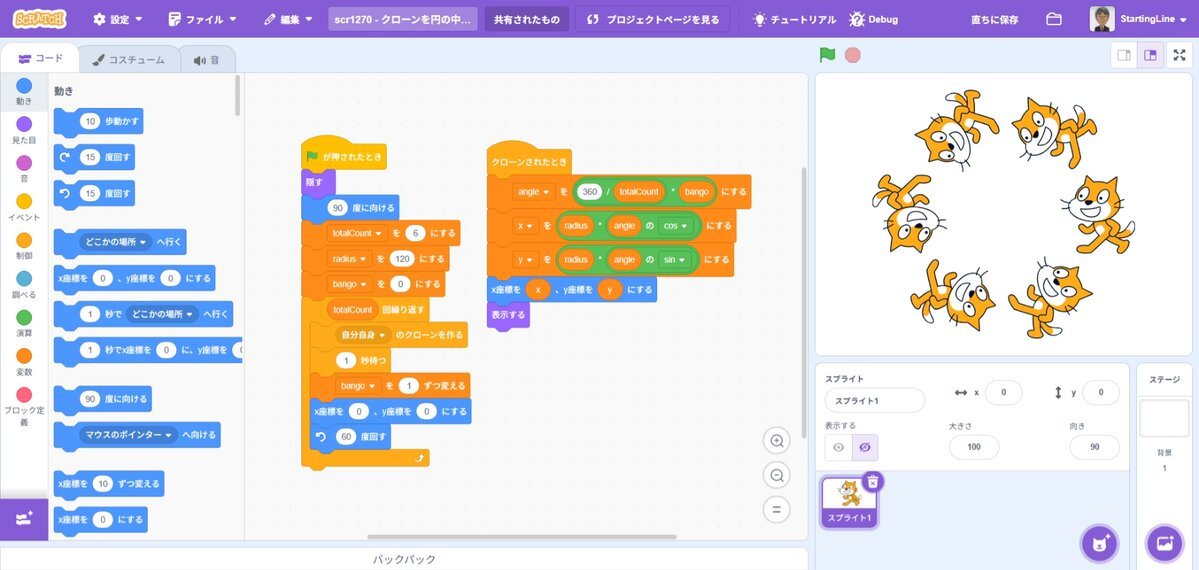Open the My Stuff folder icon

point(1054,19)
